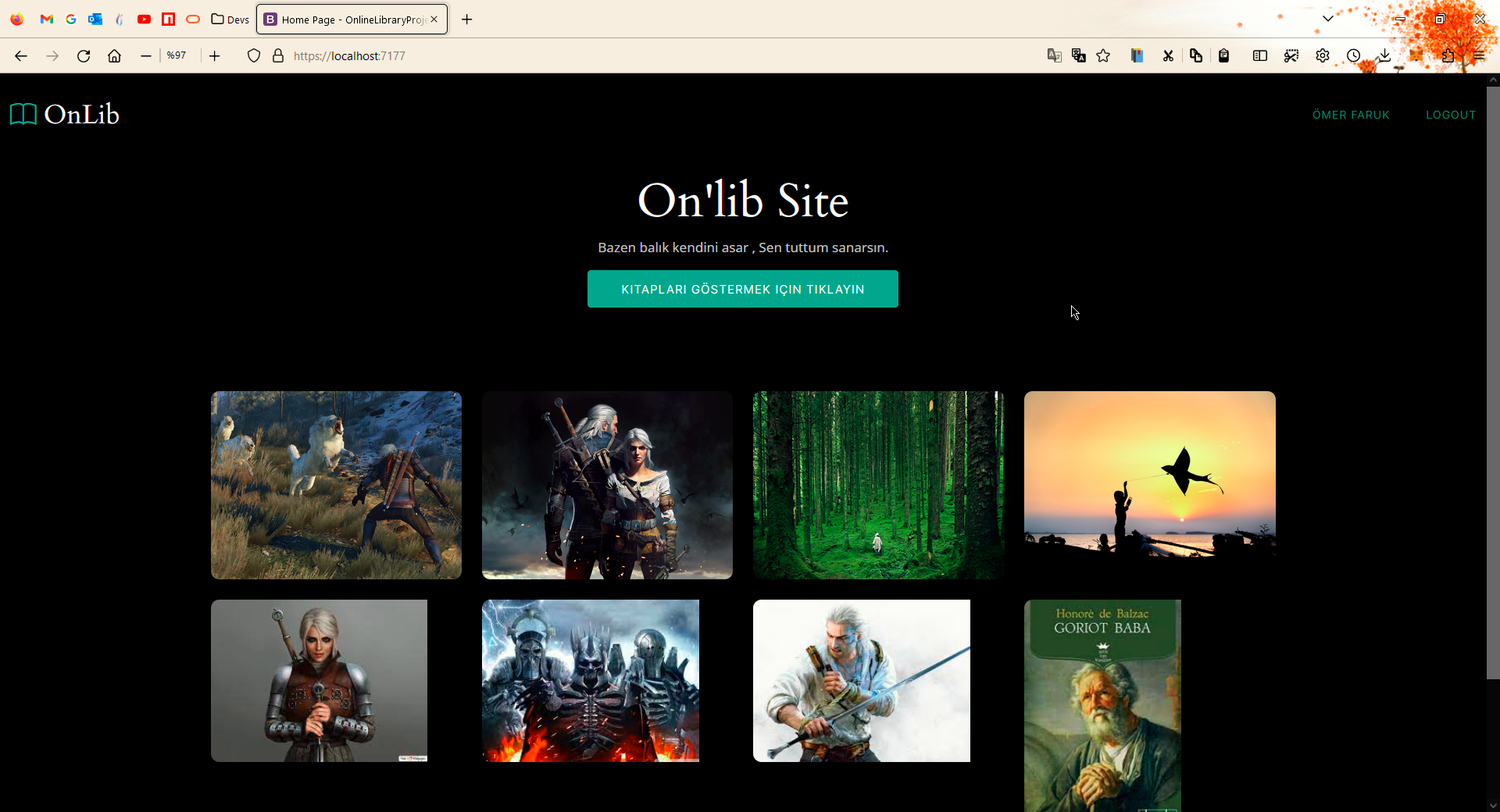Go forward to next page
1500x812 pixels.
coord(52,55)
